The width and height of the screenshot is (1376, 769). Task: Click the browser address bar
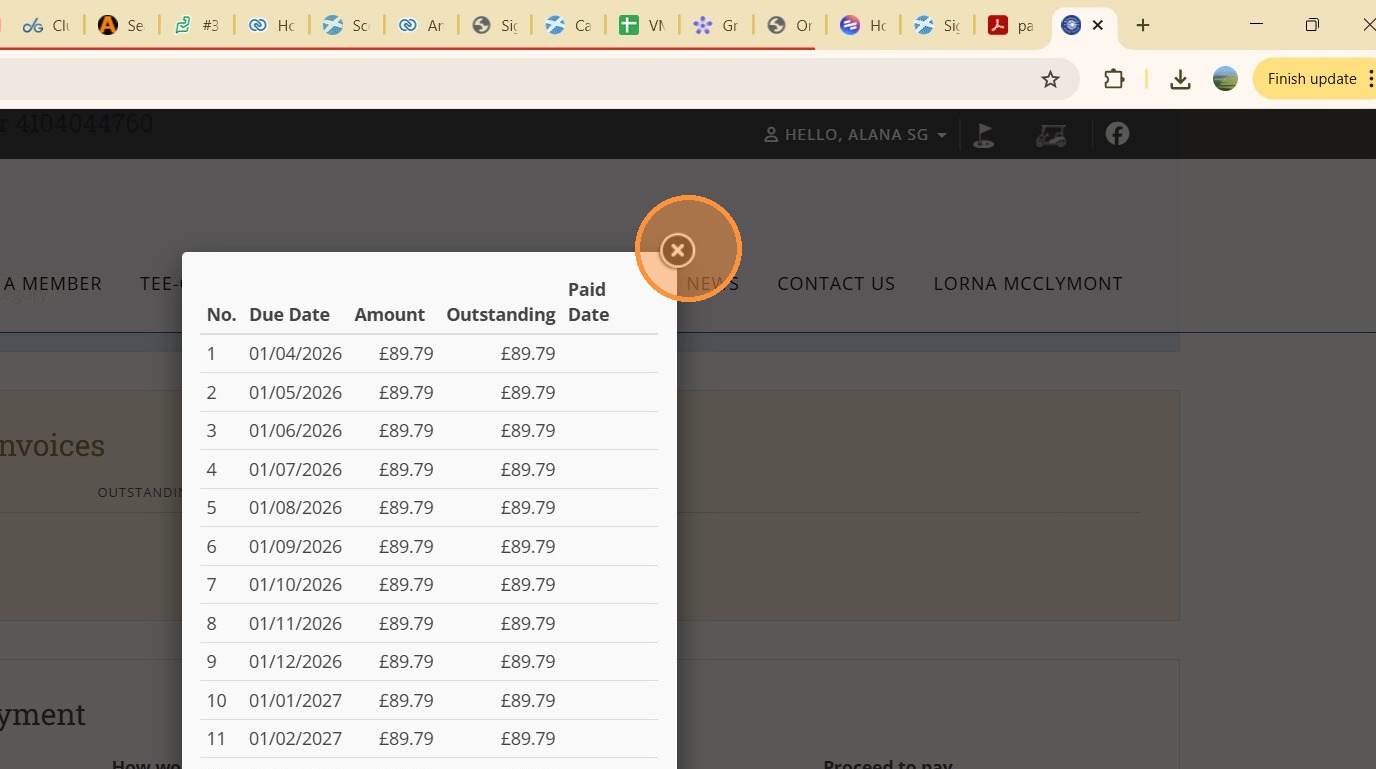(x=500, y=79)
